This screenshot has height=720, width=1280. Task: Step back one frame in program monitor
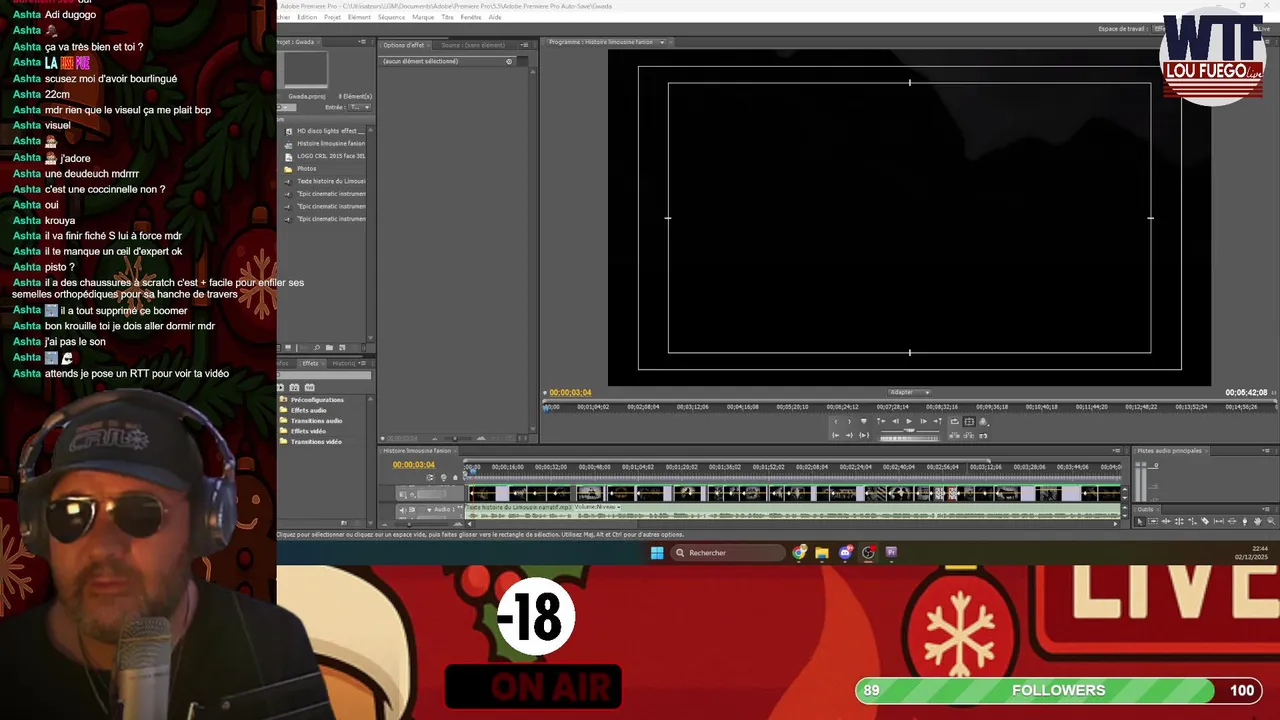[x=896, y=421]
